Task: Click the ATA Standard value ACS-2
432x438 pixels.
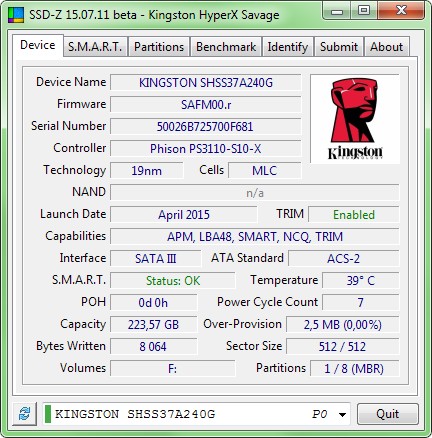Action: (344, 259)
